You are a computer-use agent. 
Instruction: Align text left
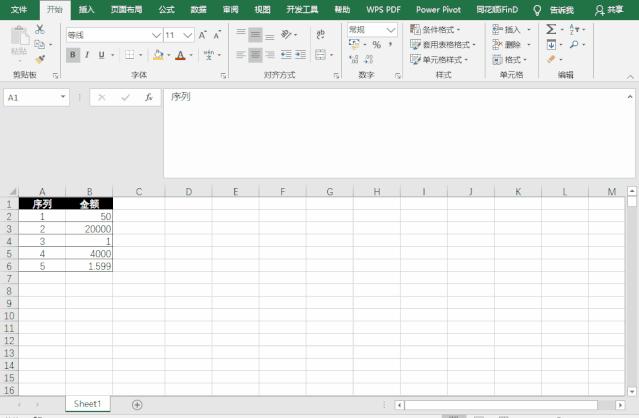241,55
